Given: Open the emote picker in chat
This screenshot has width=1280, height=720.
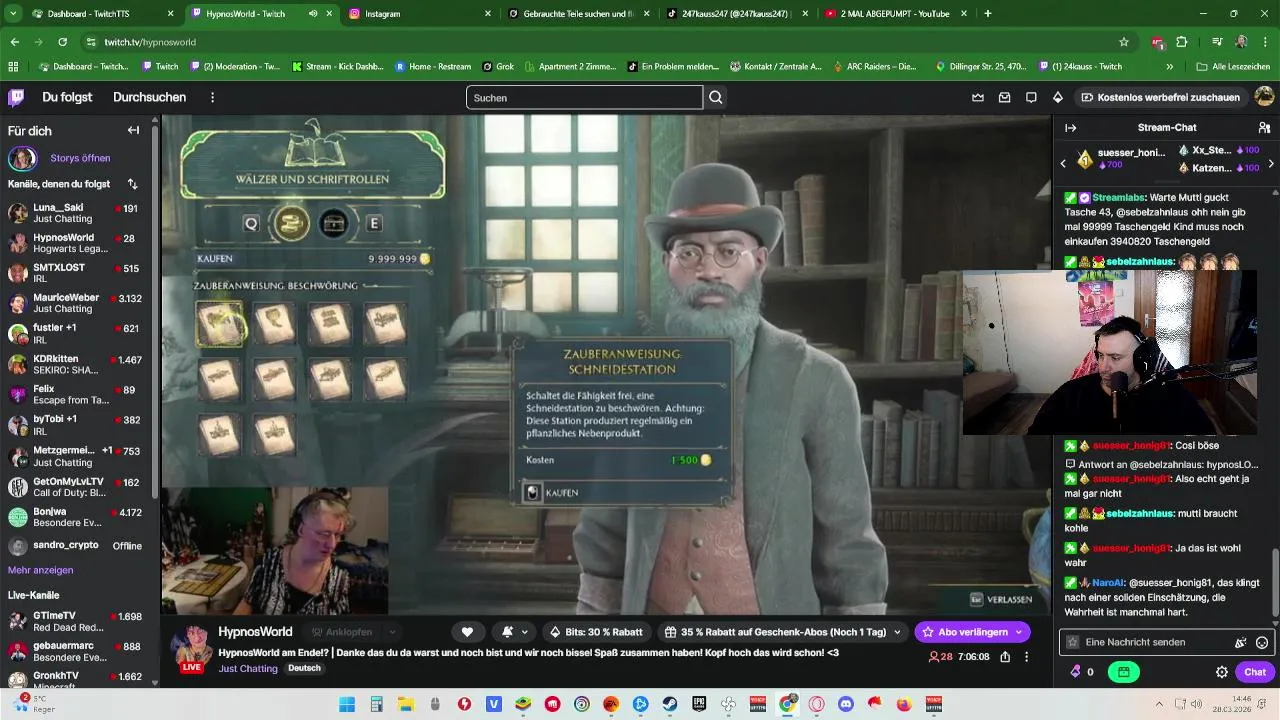Looking at the screenshot, I should click(x=1262, y=642).
